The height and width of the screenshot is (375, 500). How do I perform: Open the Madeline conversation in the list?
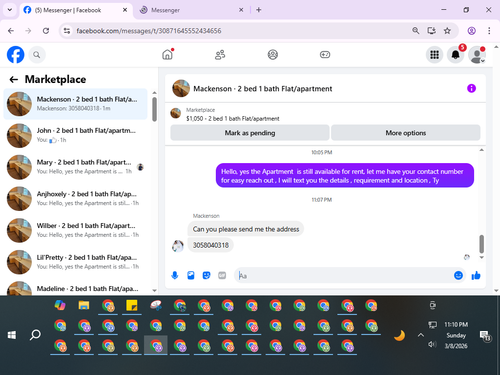coord(75,288)
